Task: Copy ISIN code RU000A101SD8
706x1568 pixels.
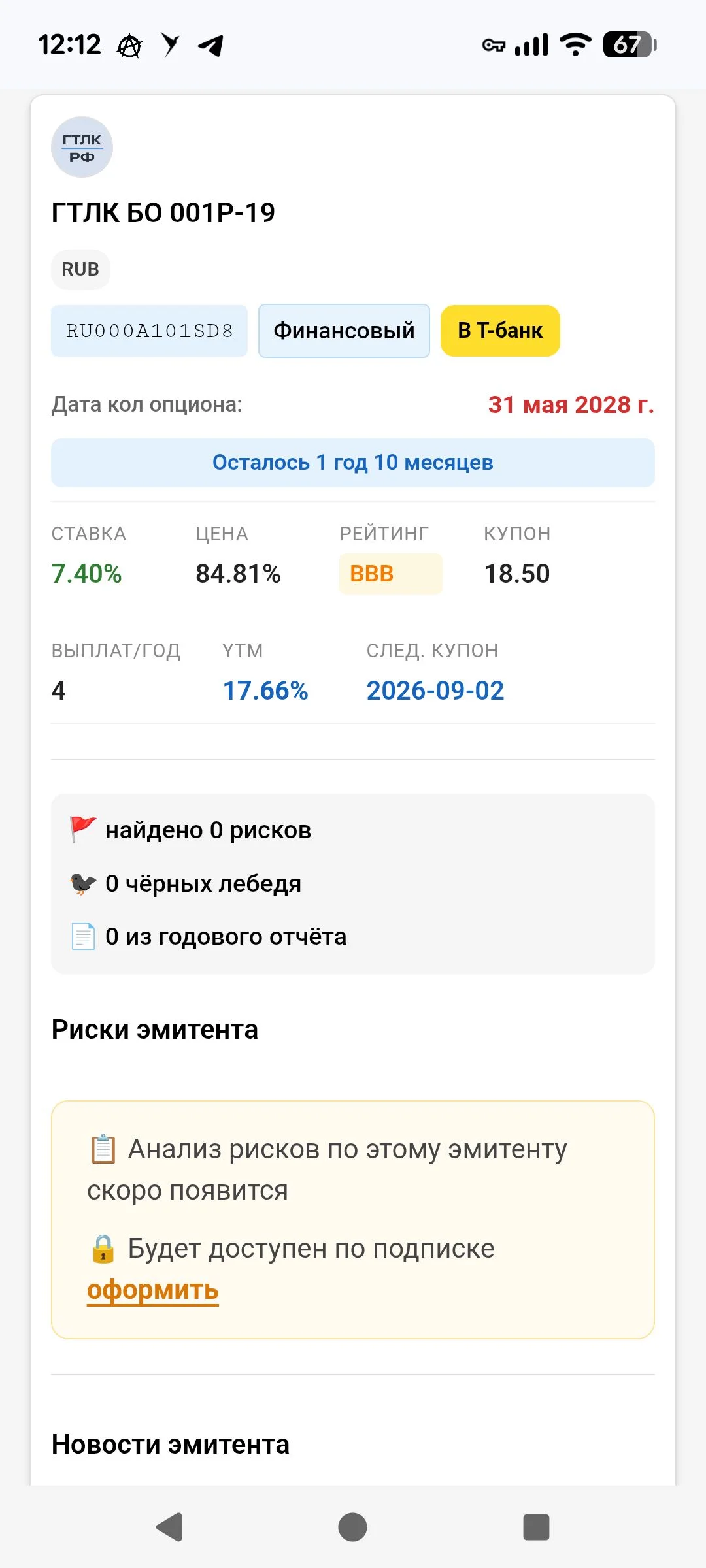Action: point(149,331)
